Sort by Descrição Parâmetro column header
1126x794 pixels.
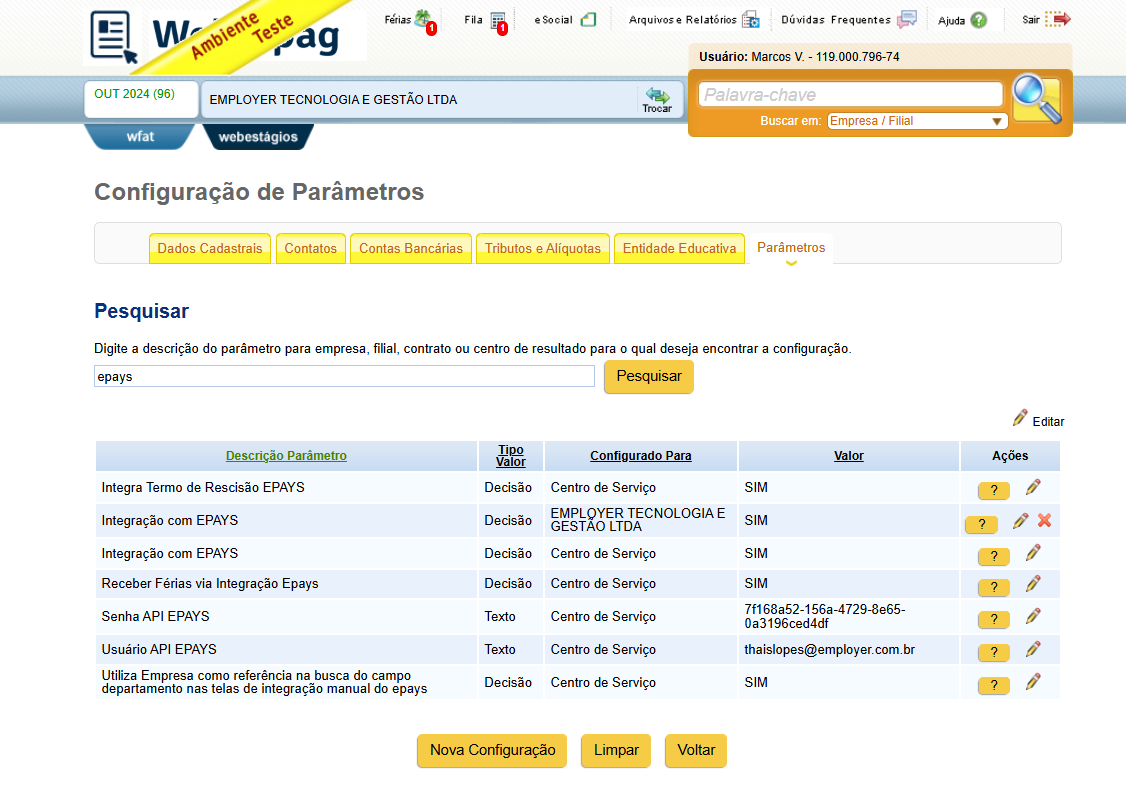click(x=286, y=456)
